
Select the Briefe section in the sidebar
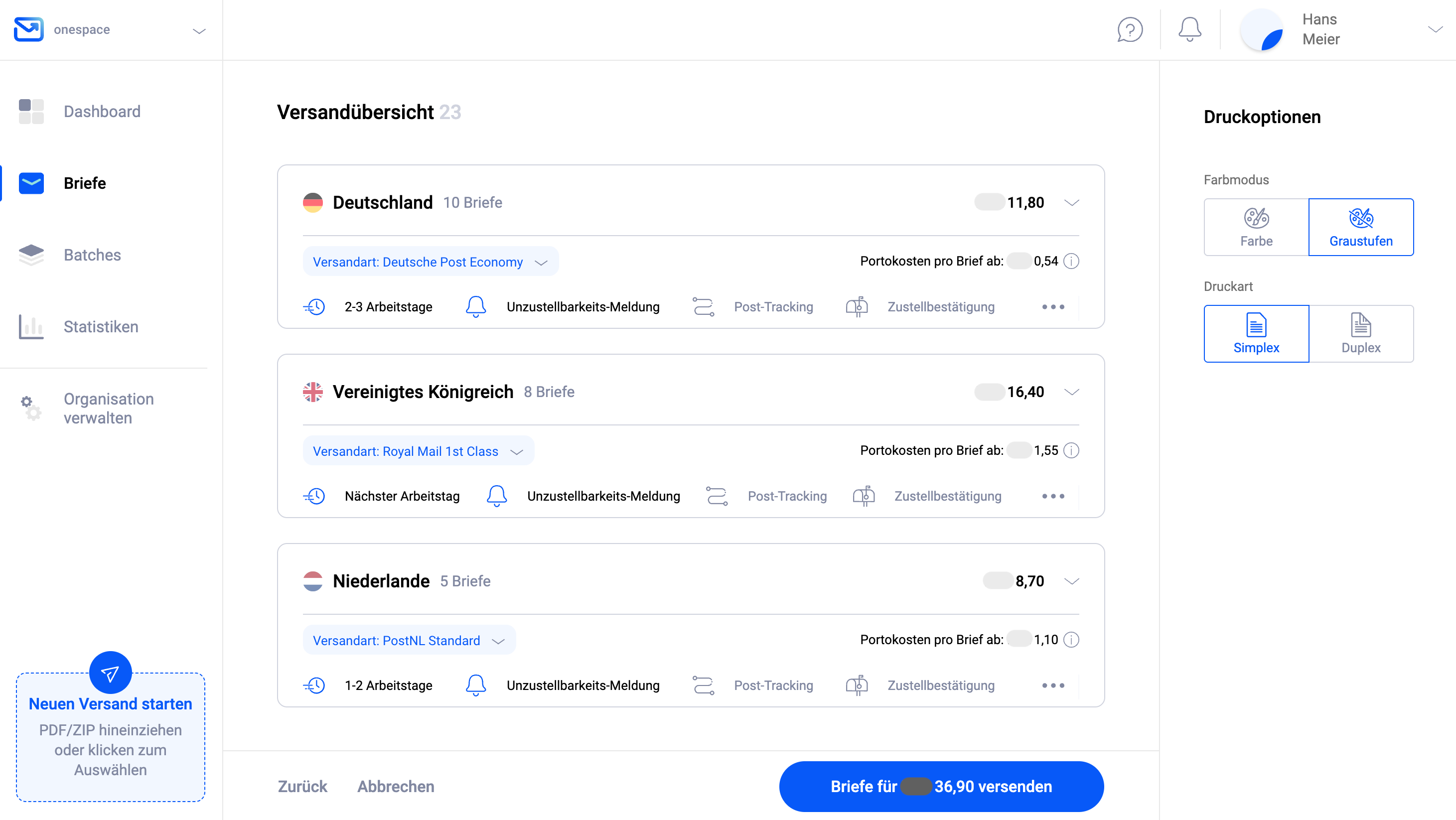pyautogui.click(x=85, y=183)
